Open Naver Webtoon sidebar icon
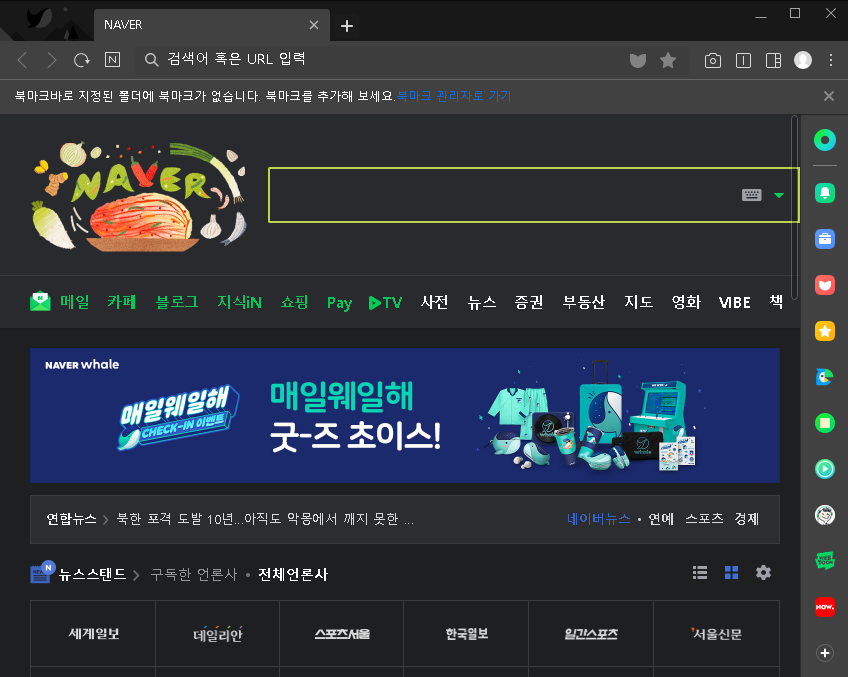Viewport: 848px width, 677px height. coord(825,561)
